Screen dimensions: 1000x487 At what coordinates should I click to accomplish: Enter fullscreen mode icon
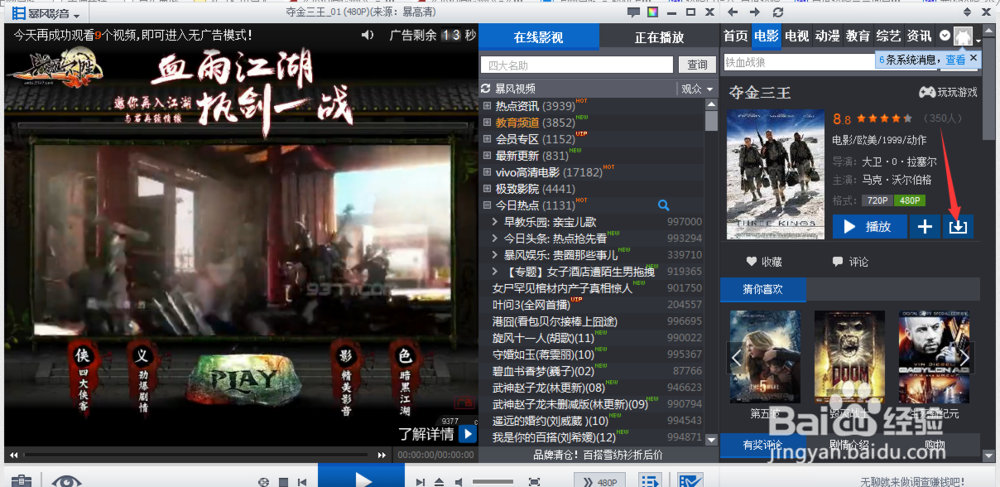click(534, 482)
